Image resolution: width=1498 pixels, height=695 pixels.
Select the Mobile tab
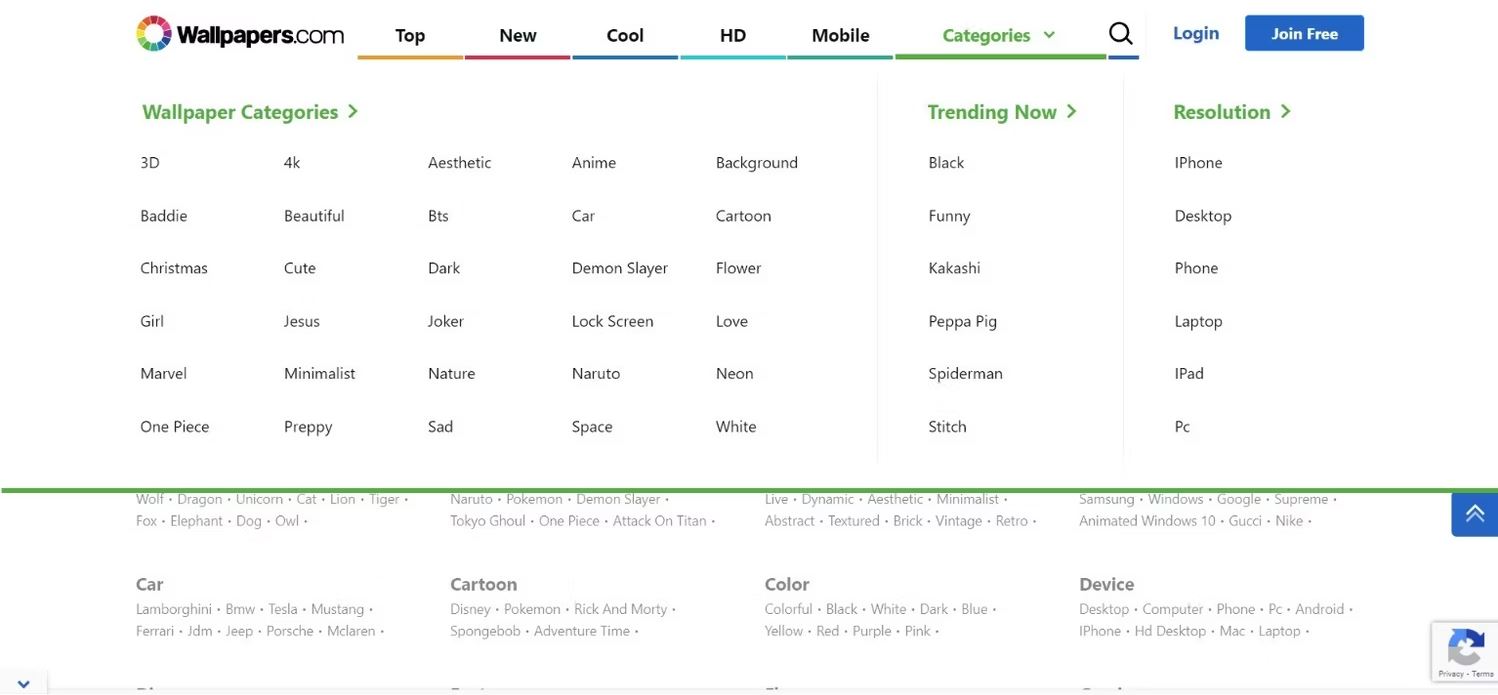(840, 35)
